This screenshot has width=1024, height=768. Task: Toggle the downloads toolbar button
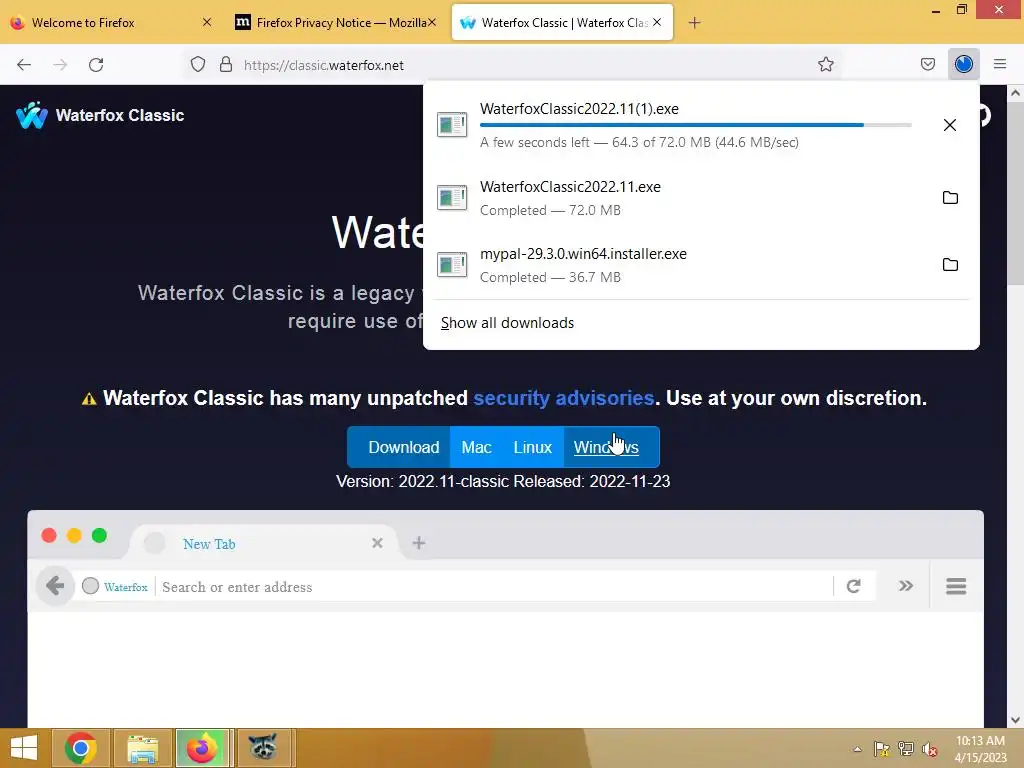(963, 64)
